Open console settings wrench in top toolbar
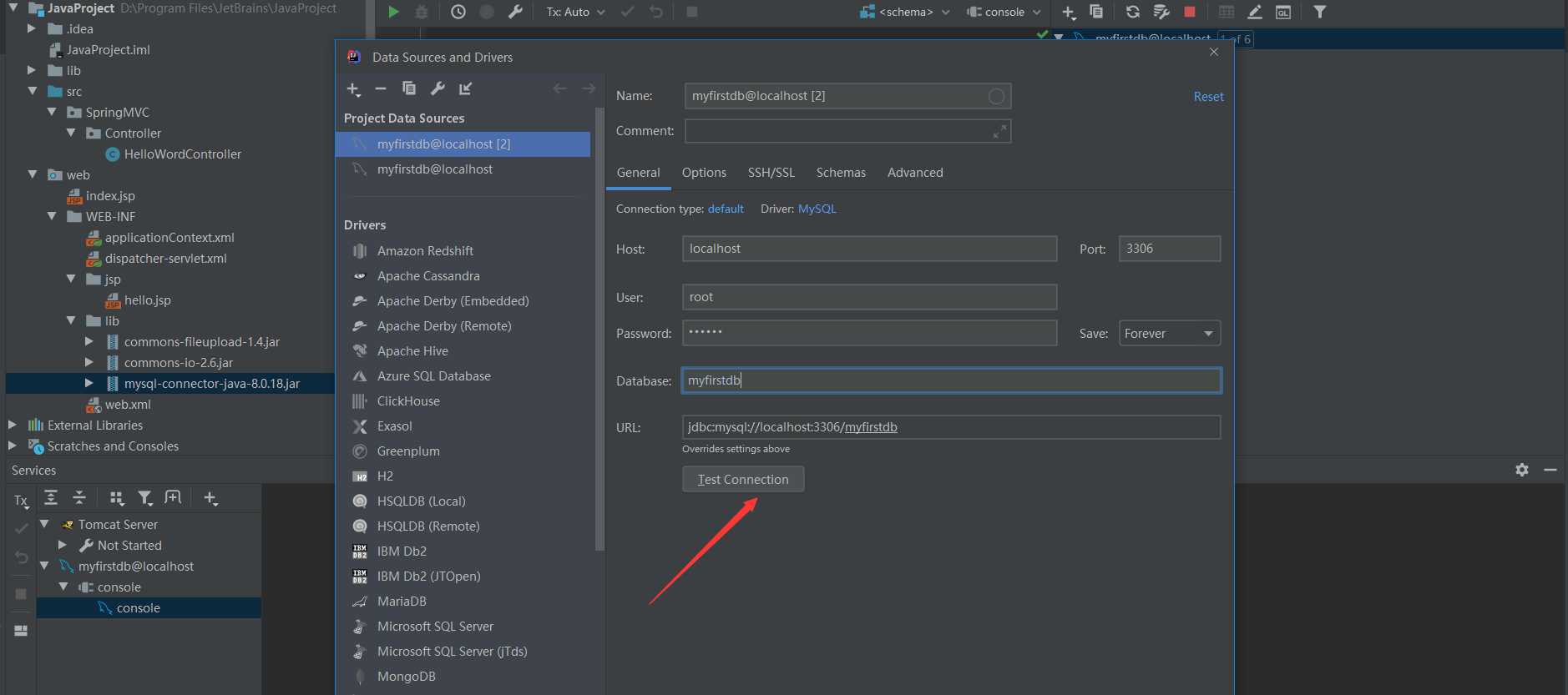 point(515,12)
